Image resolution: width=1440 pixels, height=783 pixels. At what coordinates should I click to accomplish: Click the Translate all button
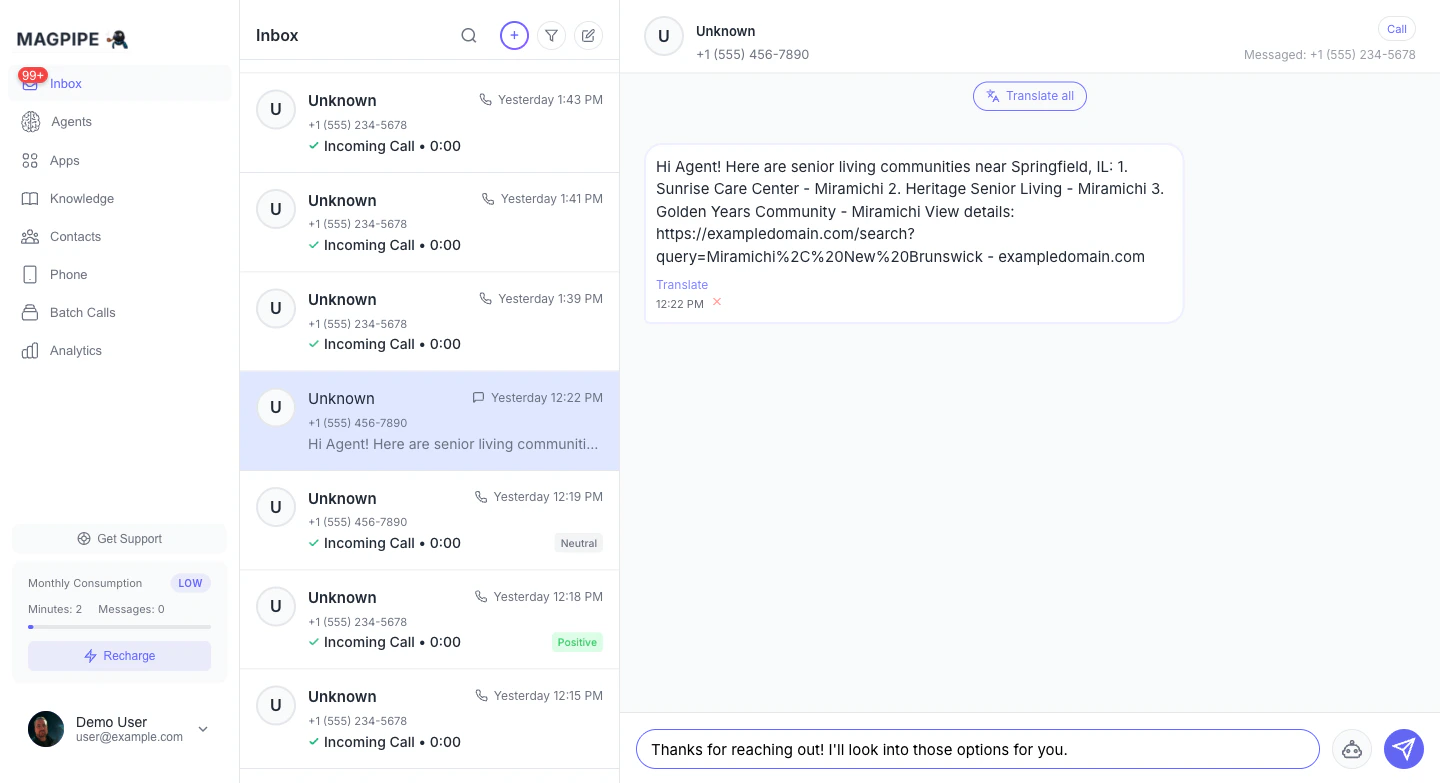coord(1030,96)
